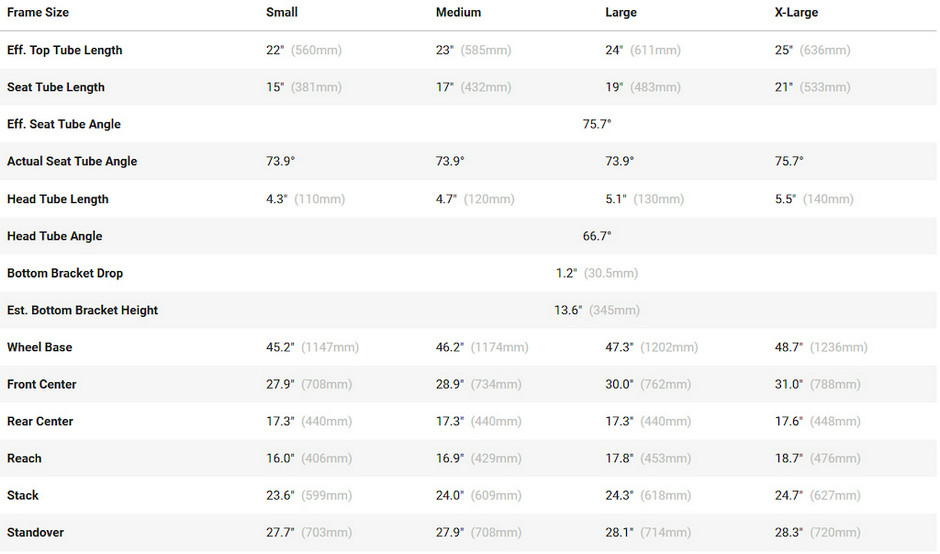Click the Eff. Top Tube Length label
The width and height of the screenshot is (940, 554).
65,50
